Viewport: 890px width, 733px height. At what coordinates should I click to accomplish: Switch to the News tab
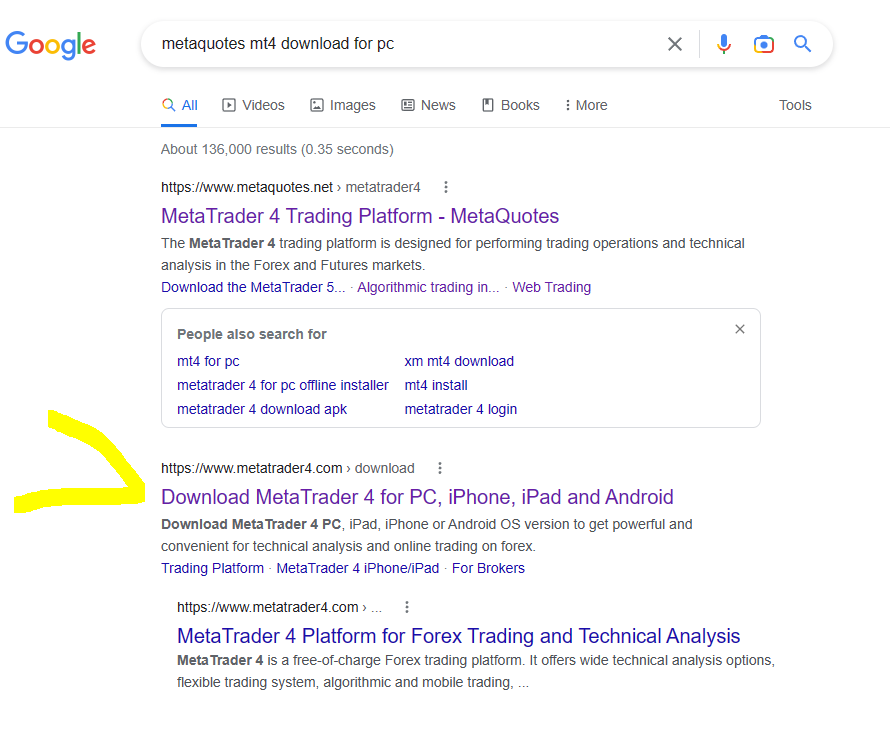click(x=428, y=105)
